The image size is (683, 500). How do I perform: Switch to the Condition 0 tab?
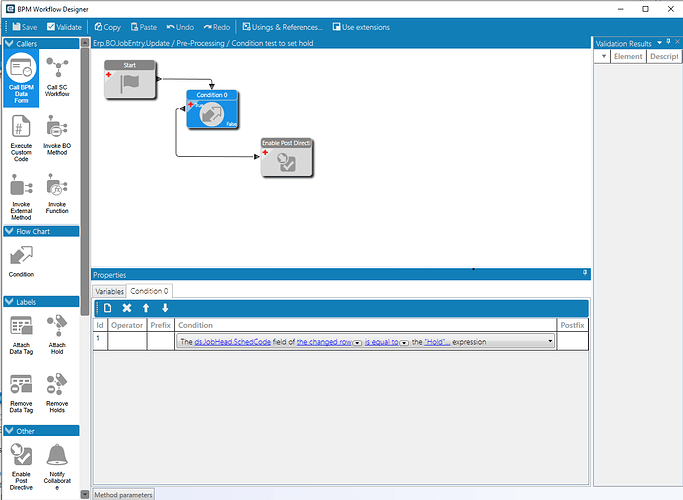point(149,291)
